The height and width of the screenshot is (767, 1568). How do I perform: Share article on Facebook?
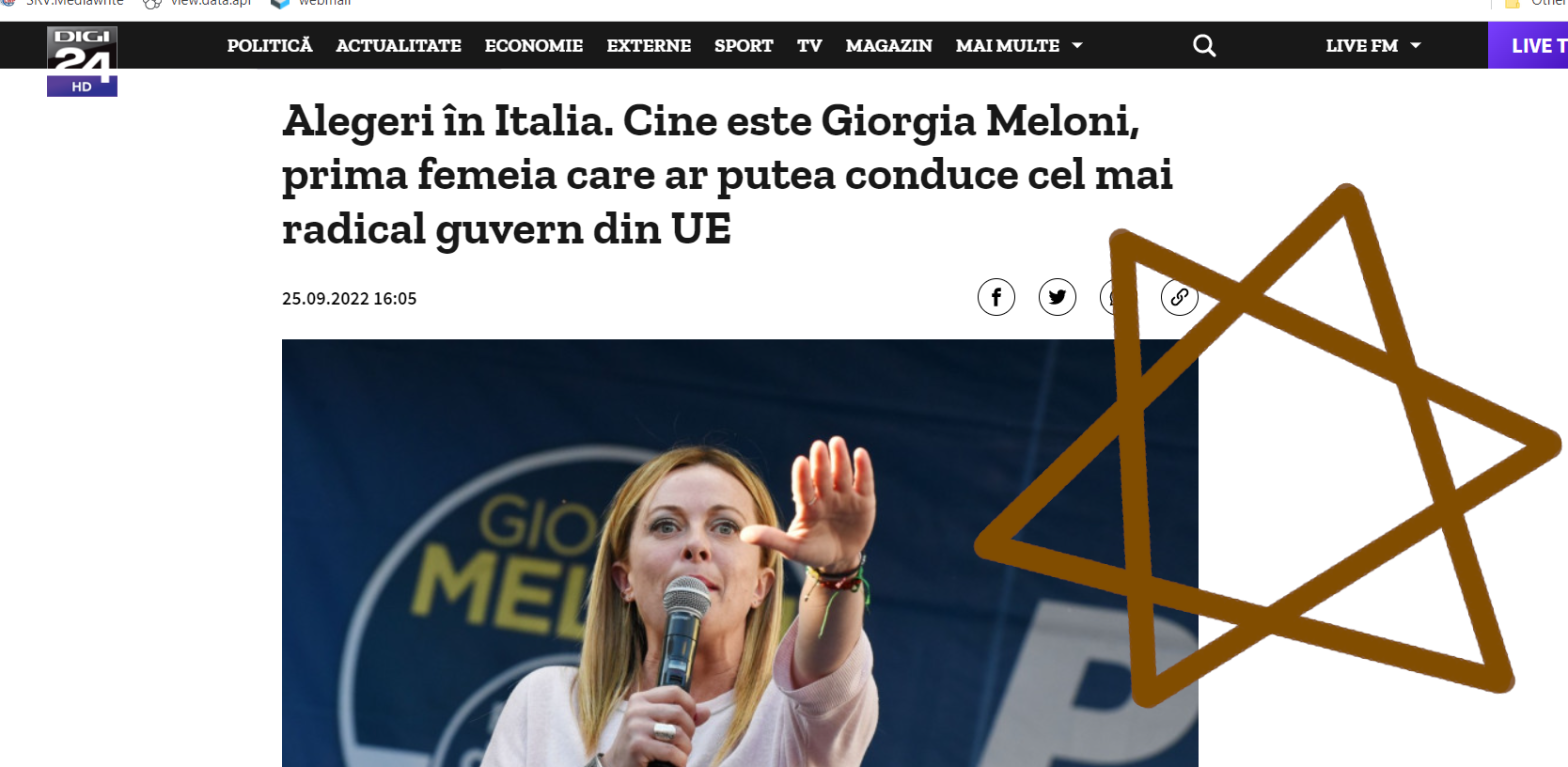click(x=996, y=297)
